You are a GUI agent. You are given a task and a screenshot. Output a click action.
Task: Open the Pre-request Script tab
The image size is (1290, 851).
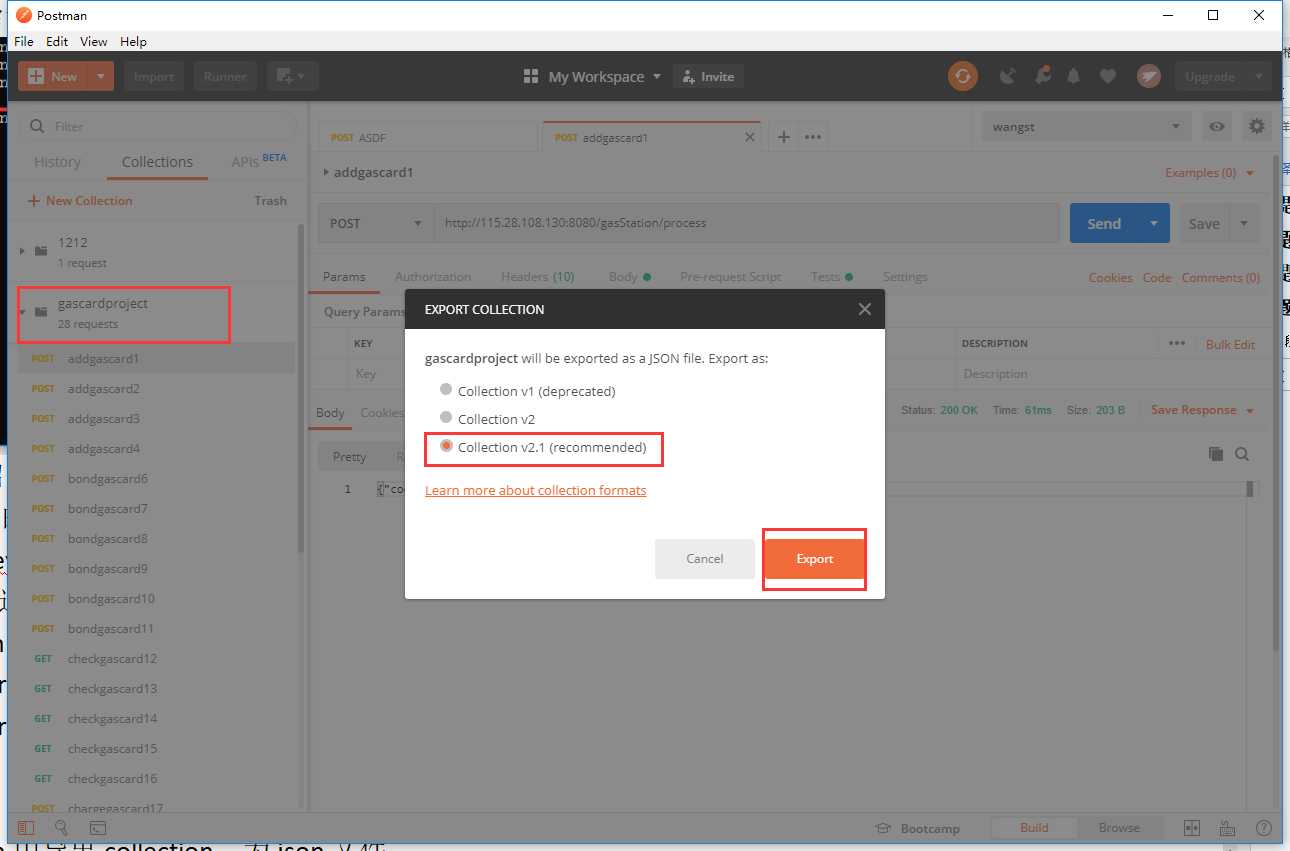click(731, 277)
